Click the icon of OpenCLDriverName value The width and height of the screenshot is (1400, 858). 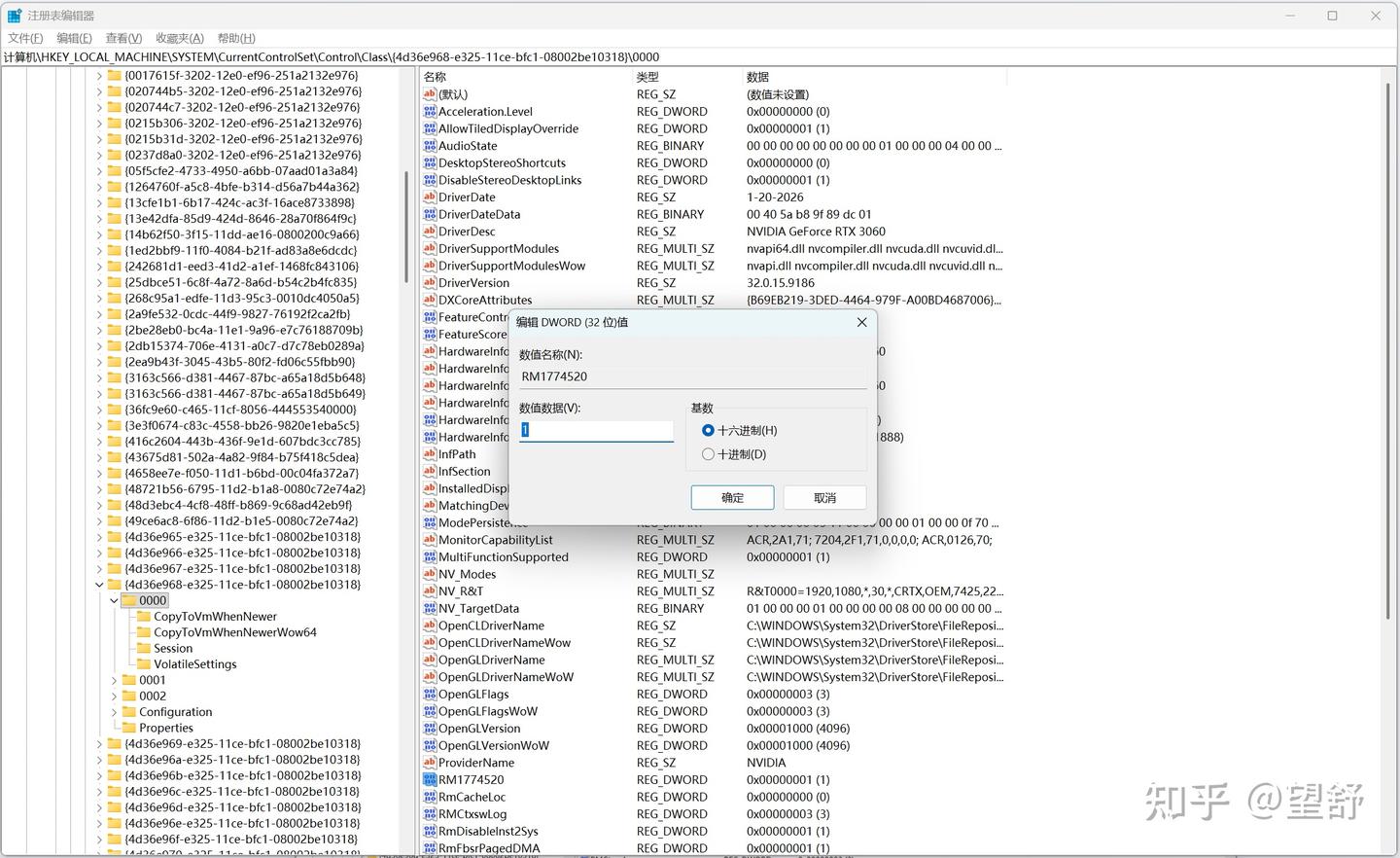point(430,626)
